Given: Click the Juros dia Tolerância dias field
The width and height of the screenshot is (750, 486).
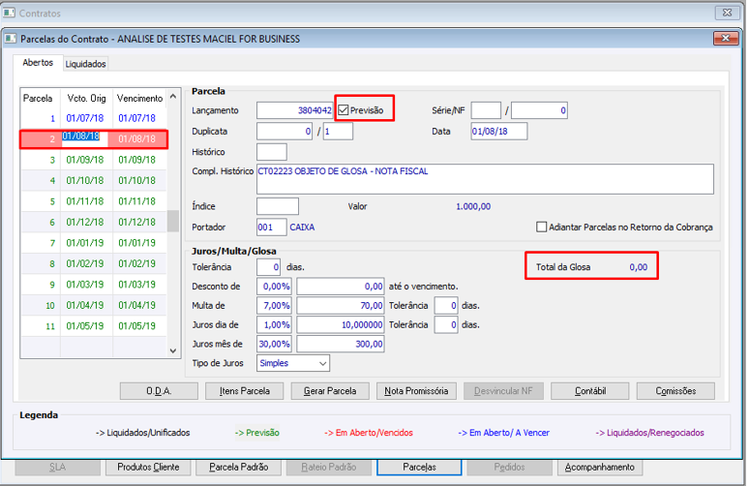Looking at the screenshot, I should point(446,325).
